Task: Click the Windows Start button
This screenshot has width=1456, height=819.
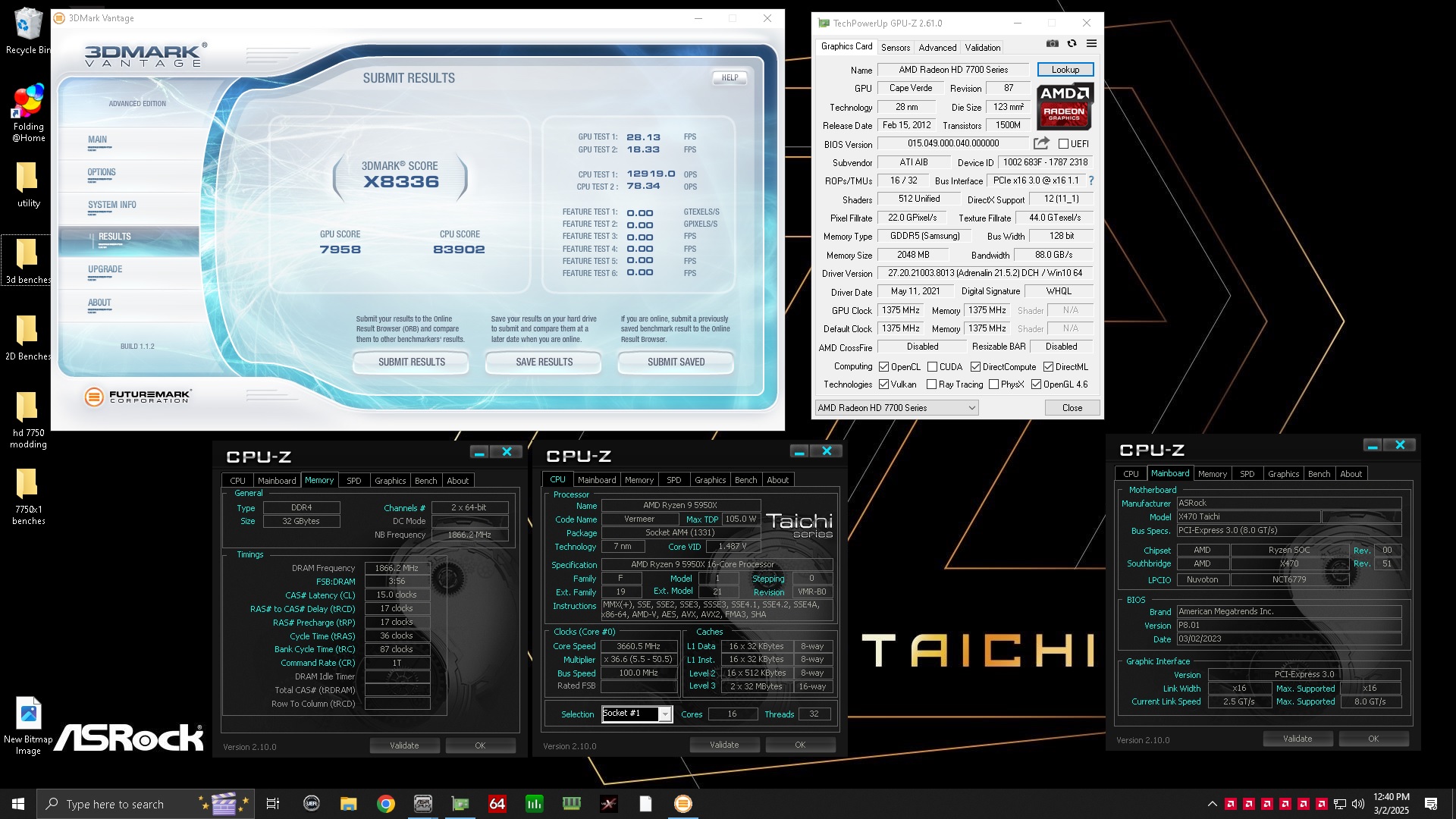Action: click(18, 804)
